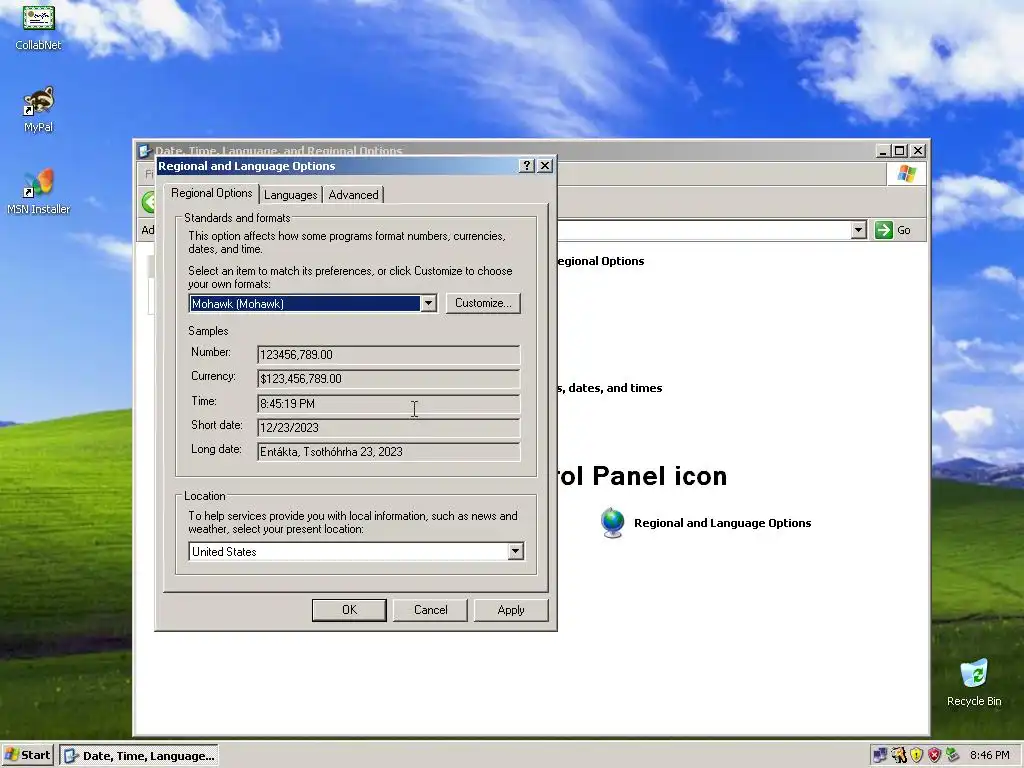Click the Long date sample field

(389, 452)
